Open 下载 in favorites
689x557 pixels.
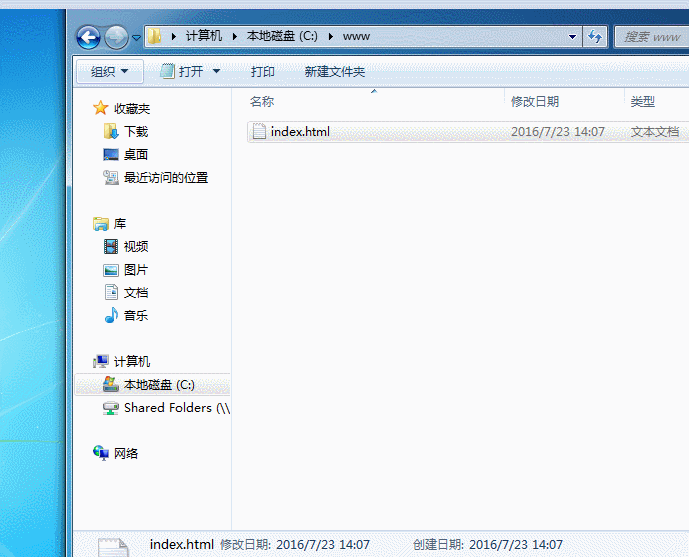[136, 131]
